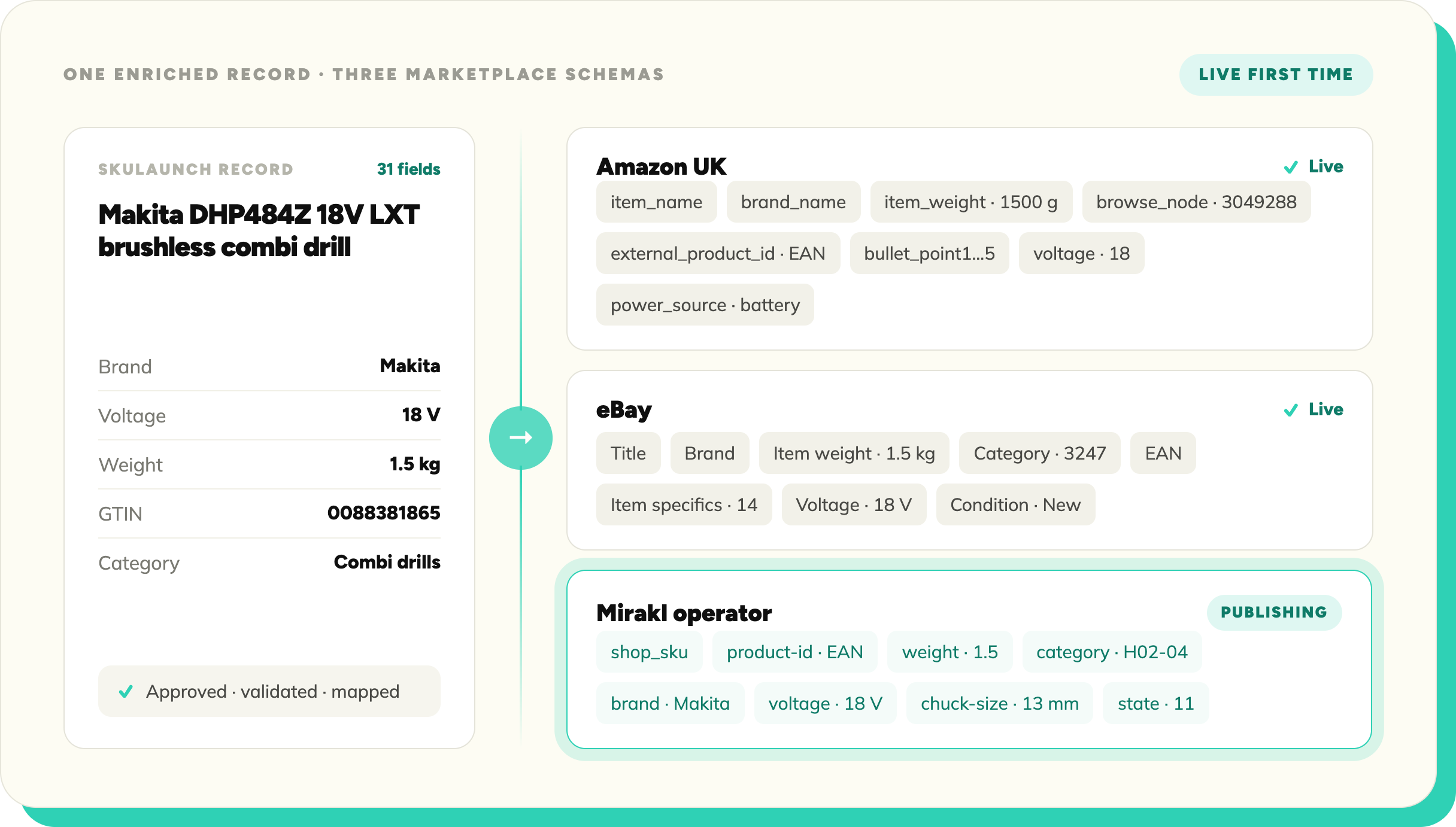Click the Weight value 1.5 kg in record
The image size is (1456, 827).
[x=415, y=464]
